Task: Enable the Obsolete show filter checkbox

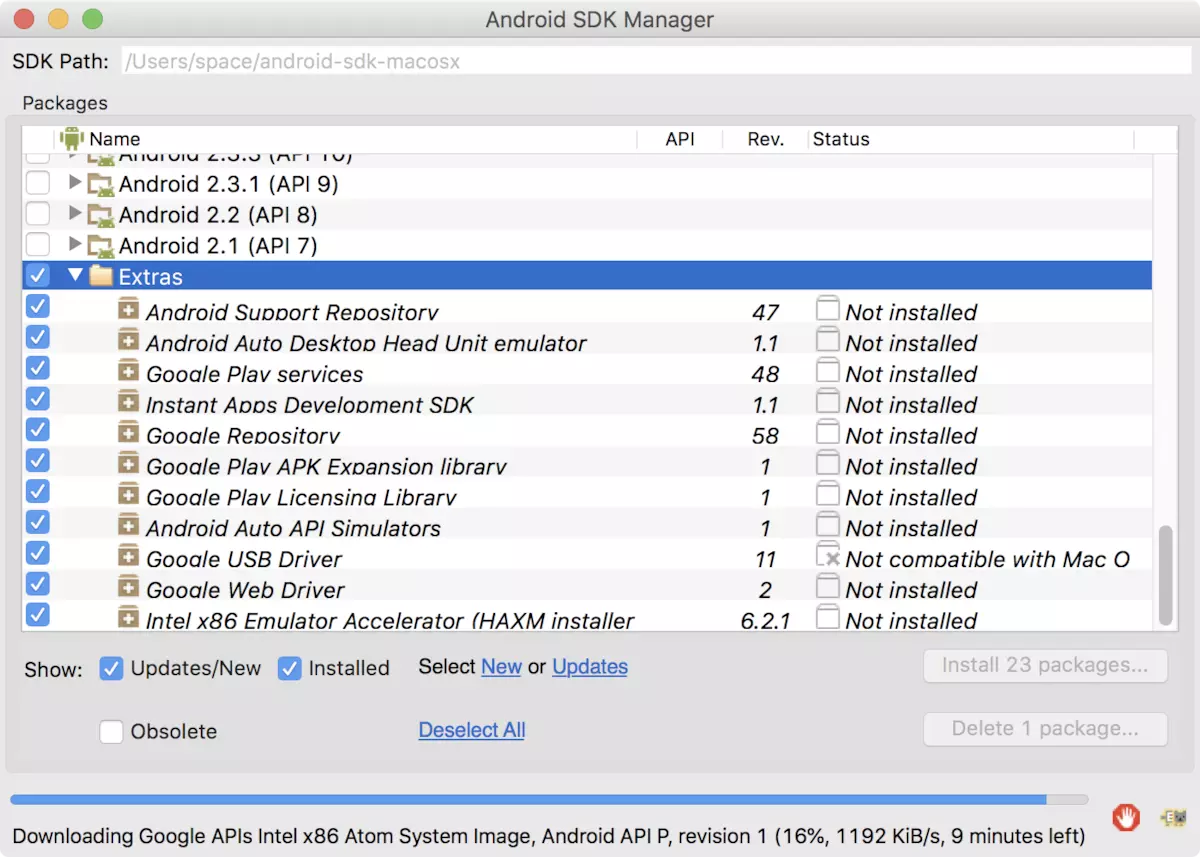Action: (x=111, y=732)
